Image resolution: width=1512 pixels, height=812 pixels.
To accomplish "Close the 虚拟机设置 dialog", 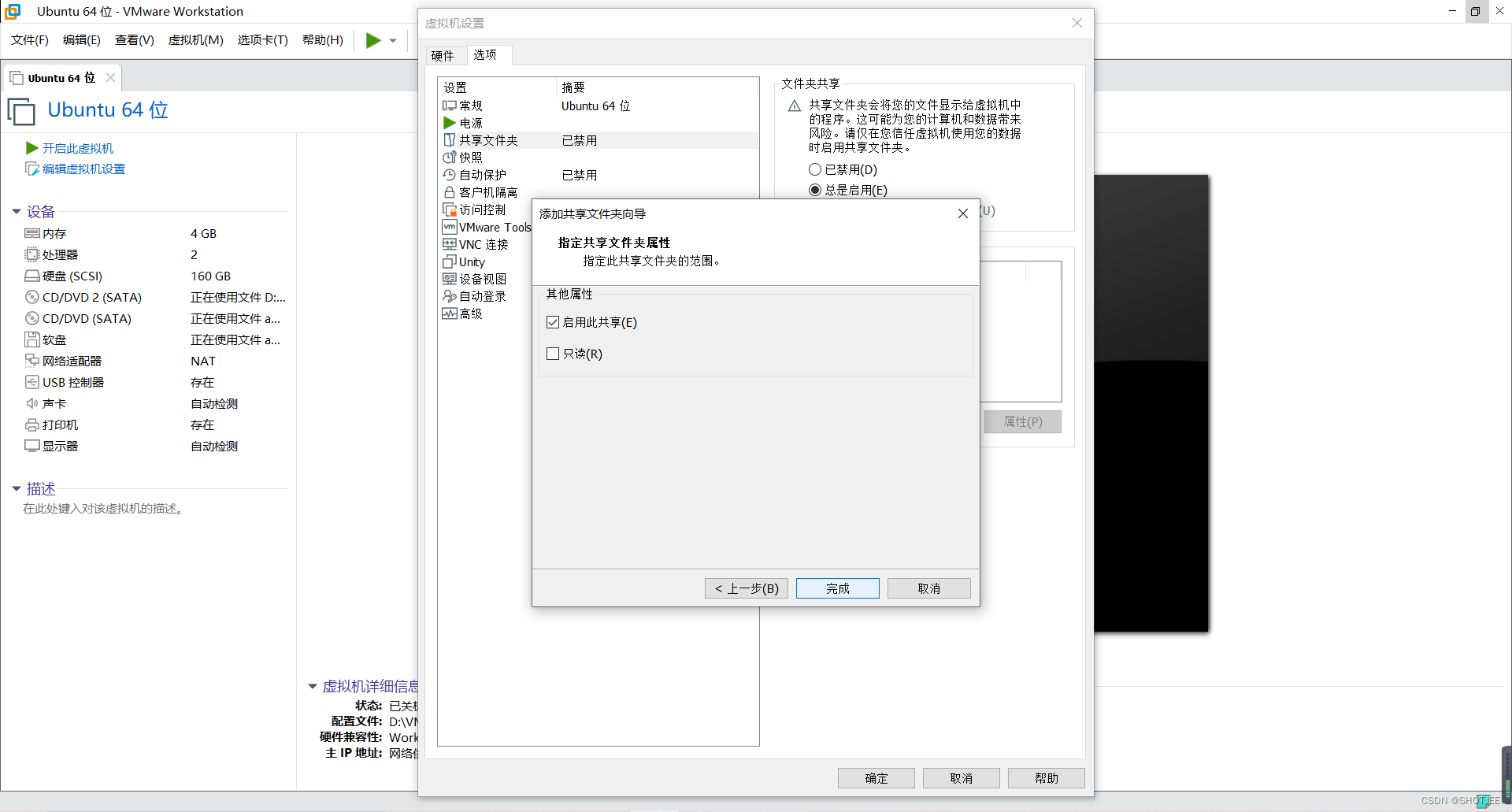I will 1077,23.
